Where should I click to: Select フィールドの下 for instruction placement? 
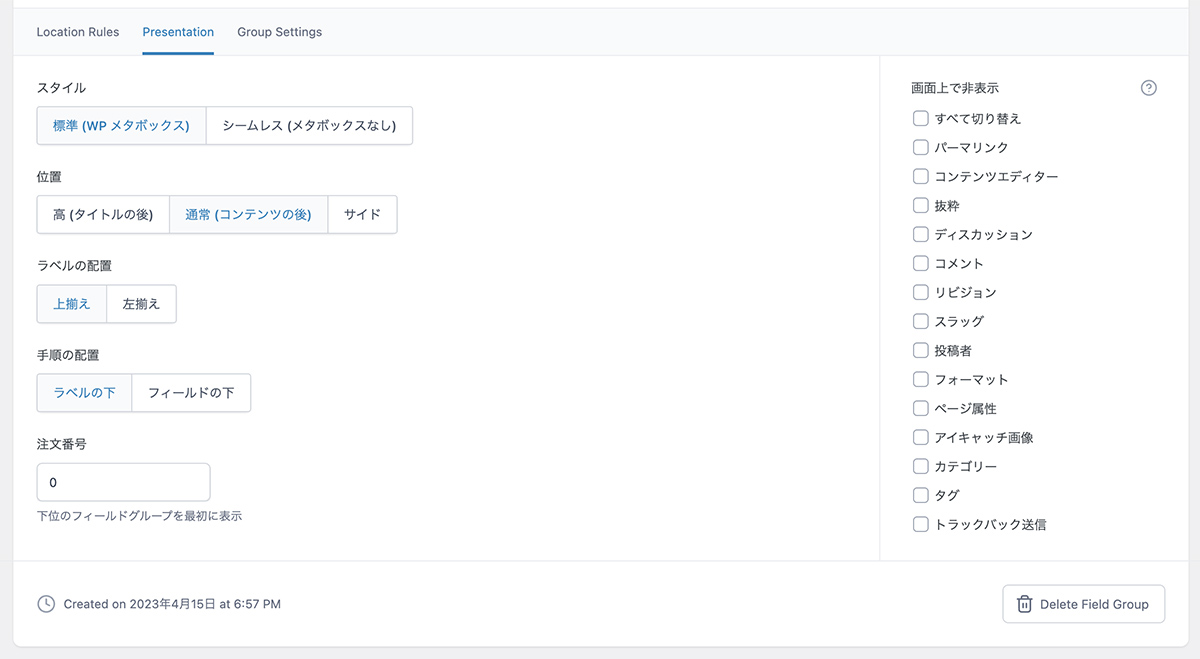coord(191,393)
